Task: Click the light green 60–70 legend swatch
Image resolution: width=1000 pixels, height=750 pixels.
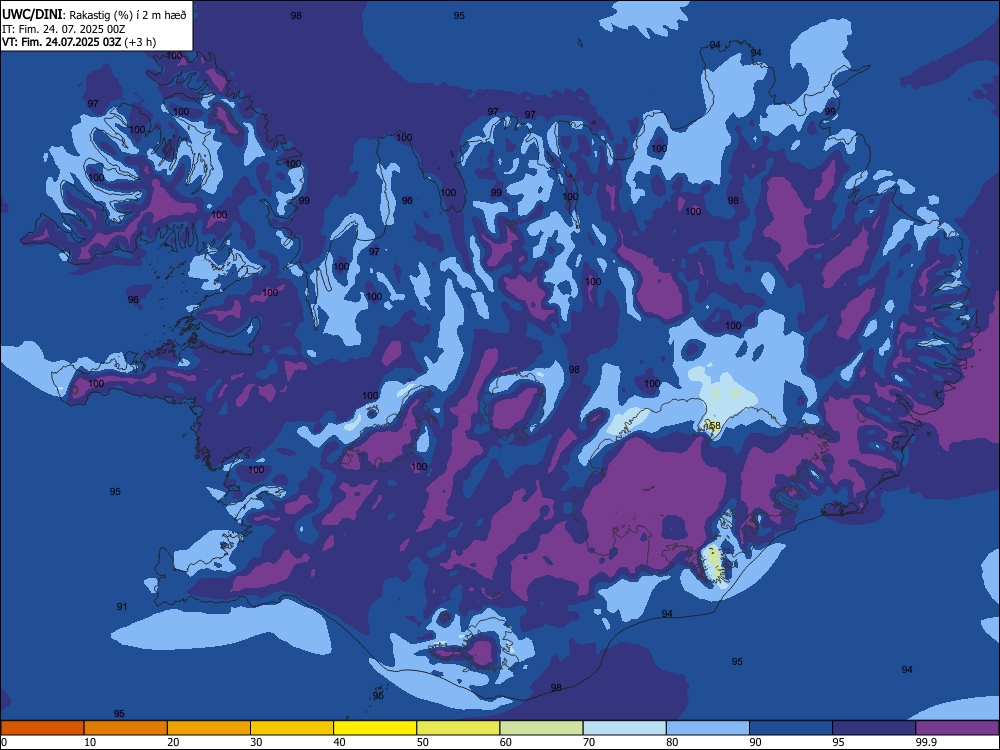Action: point(541,728)
